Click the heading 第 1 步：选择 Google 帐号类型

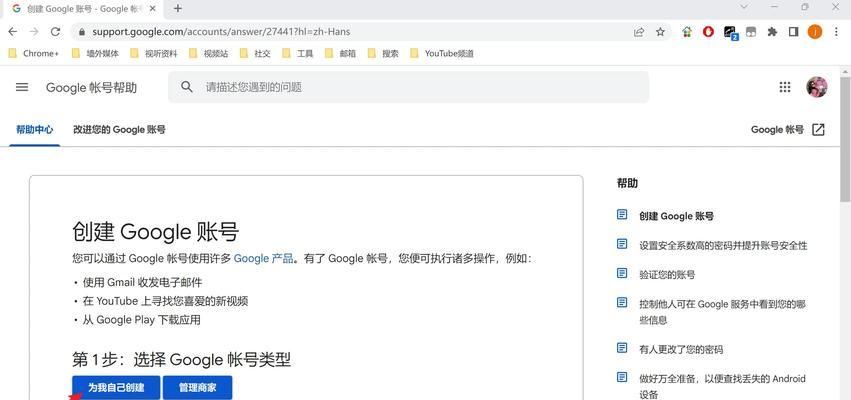(x=181, y=359)
